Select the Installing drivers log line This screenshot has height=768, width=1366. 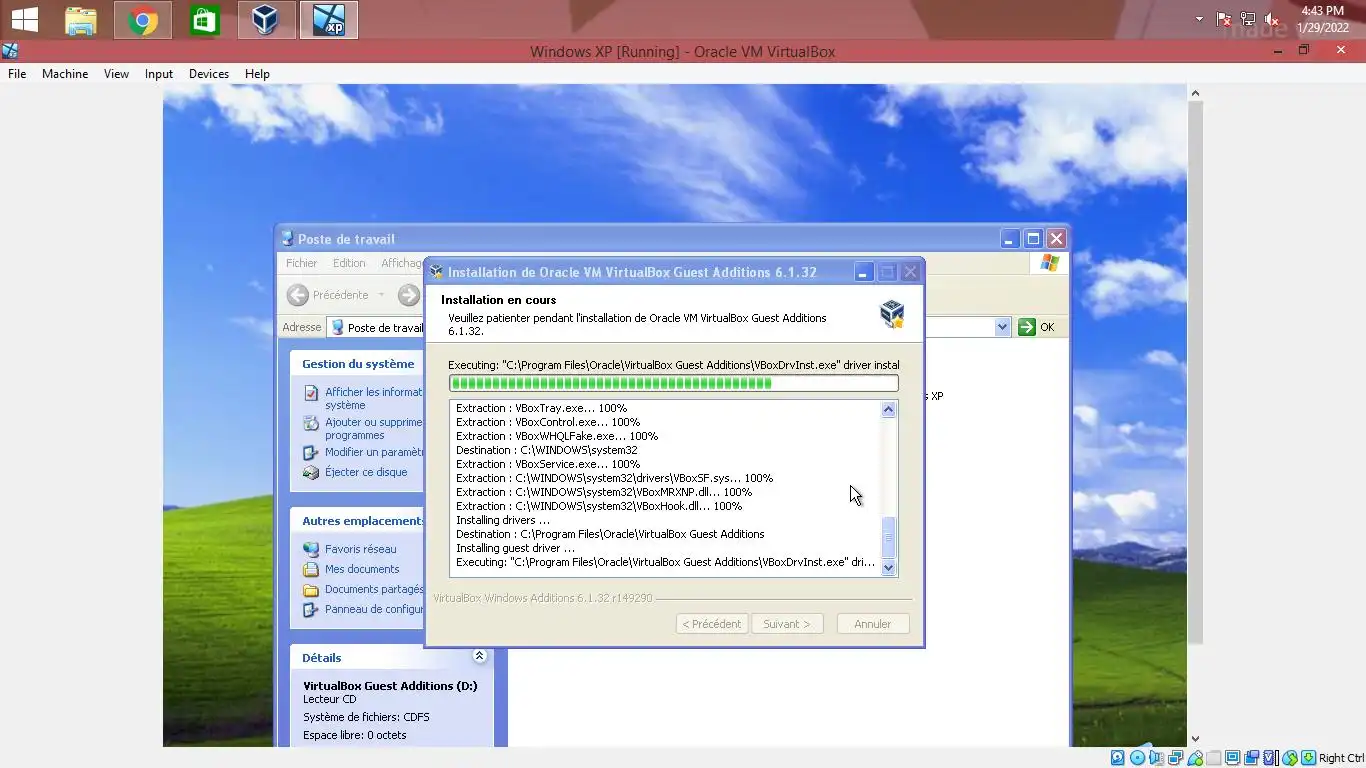click(503, 520)
